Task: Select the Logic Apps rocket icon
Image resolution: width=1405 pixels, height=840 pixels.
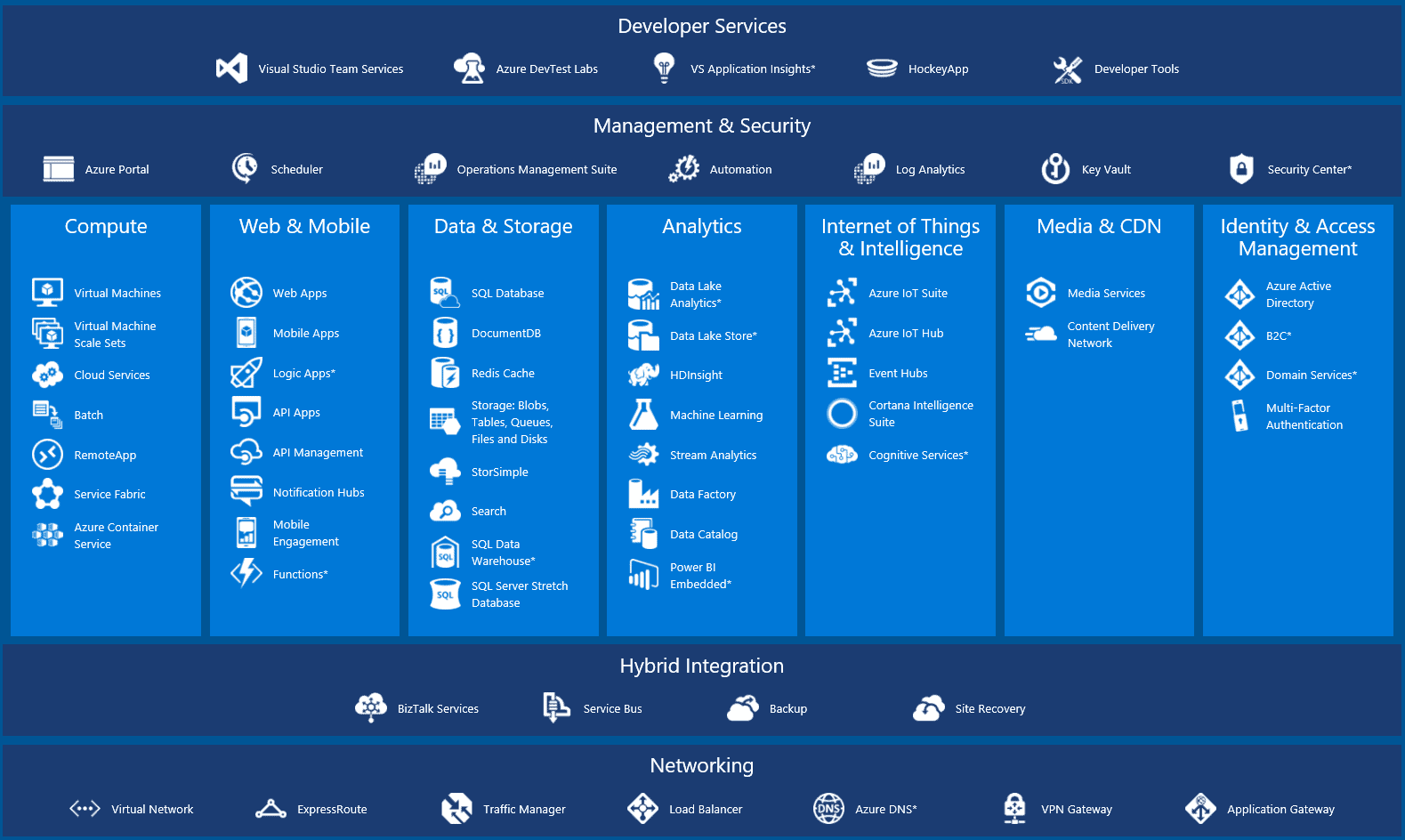Action: [x=246, y=373]
